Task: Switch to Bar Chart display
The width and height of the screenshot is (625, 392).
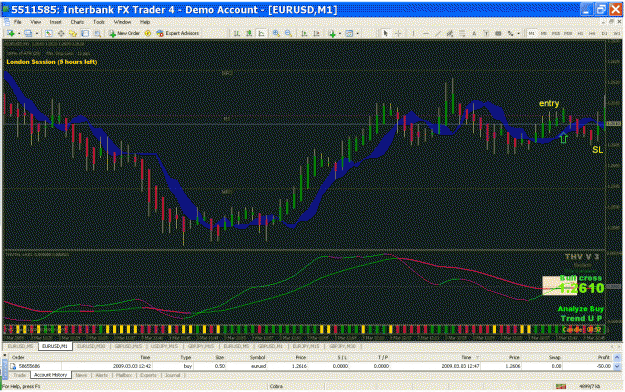Action: 236,33
